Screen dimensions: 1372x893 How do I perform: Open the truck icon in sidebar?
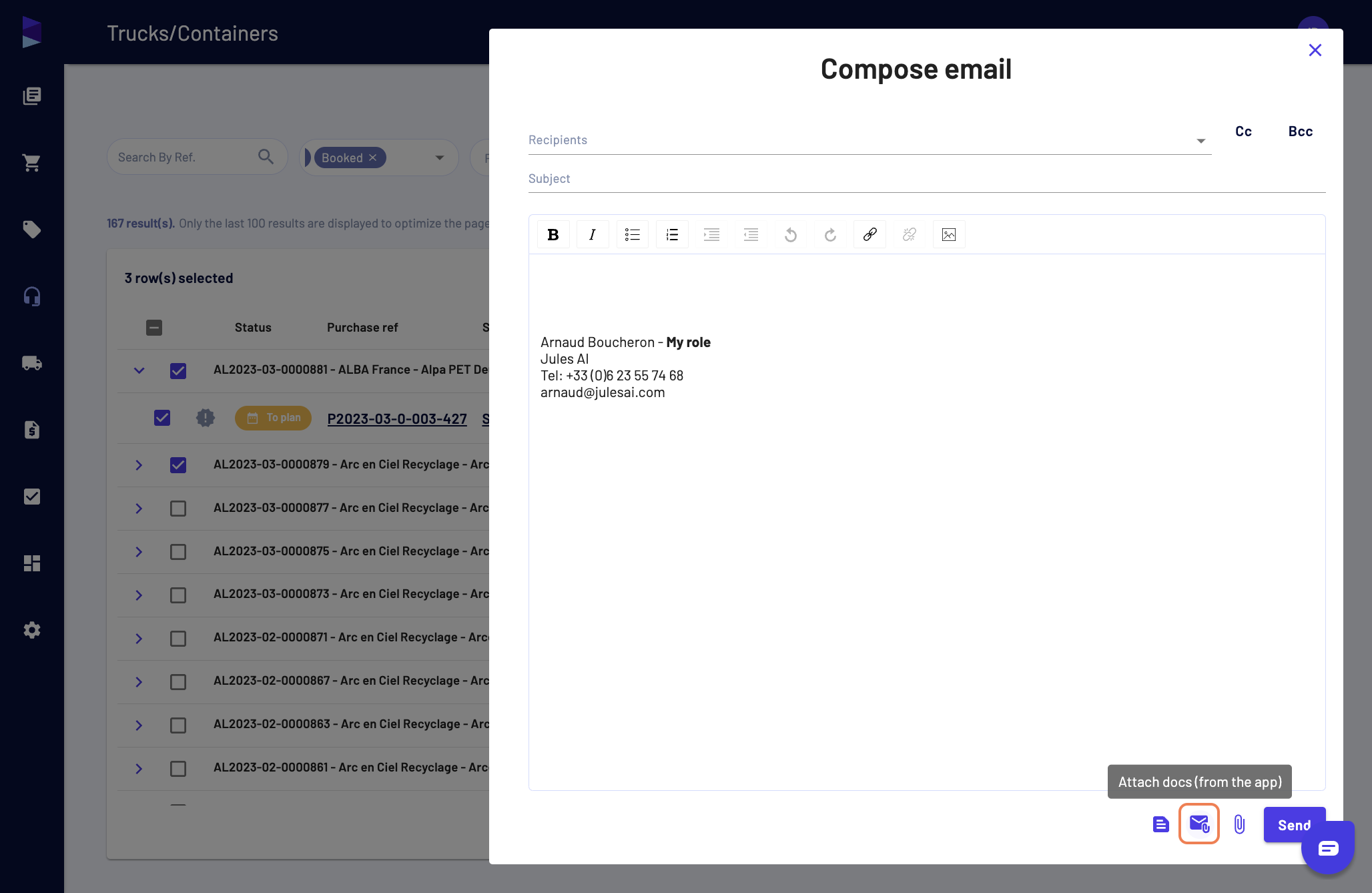point(32,363)
